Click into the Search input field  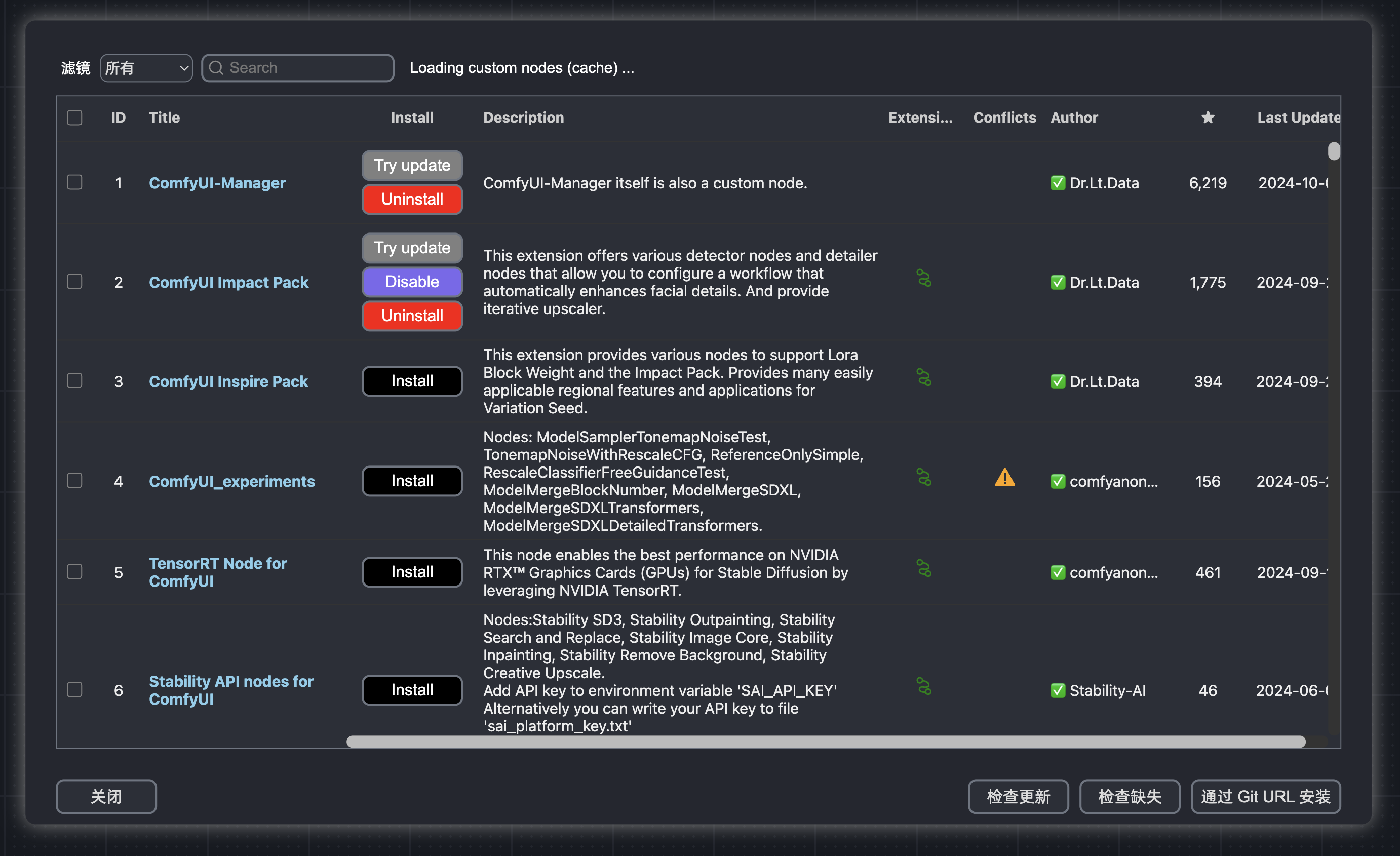[x=307, y=68]
